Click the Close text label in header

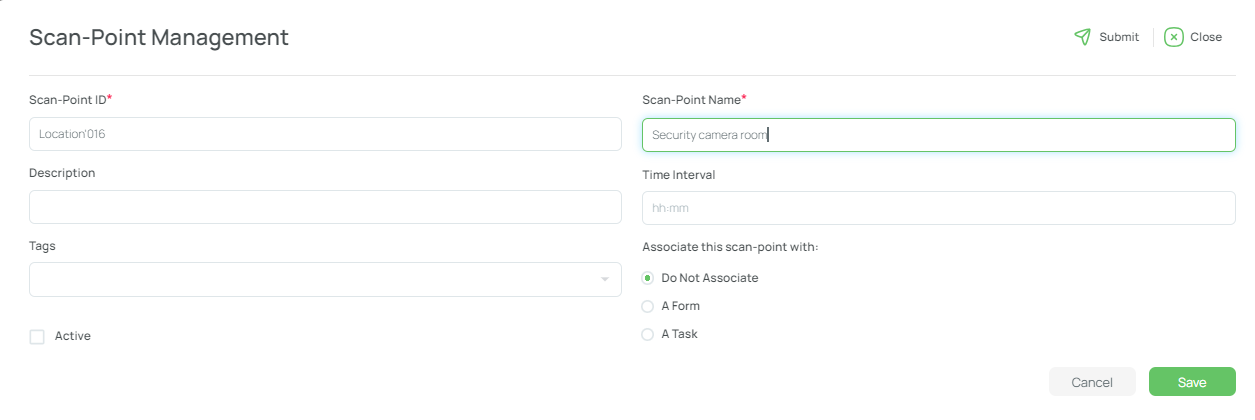click(x=1206, y=37)
